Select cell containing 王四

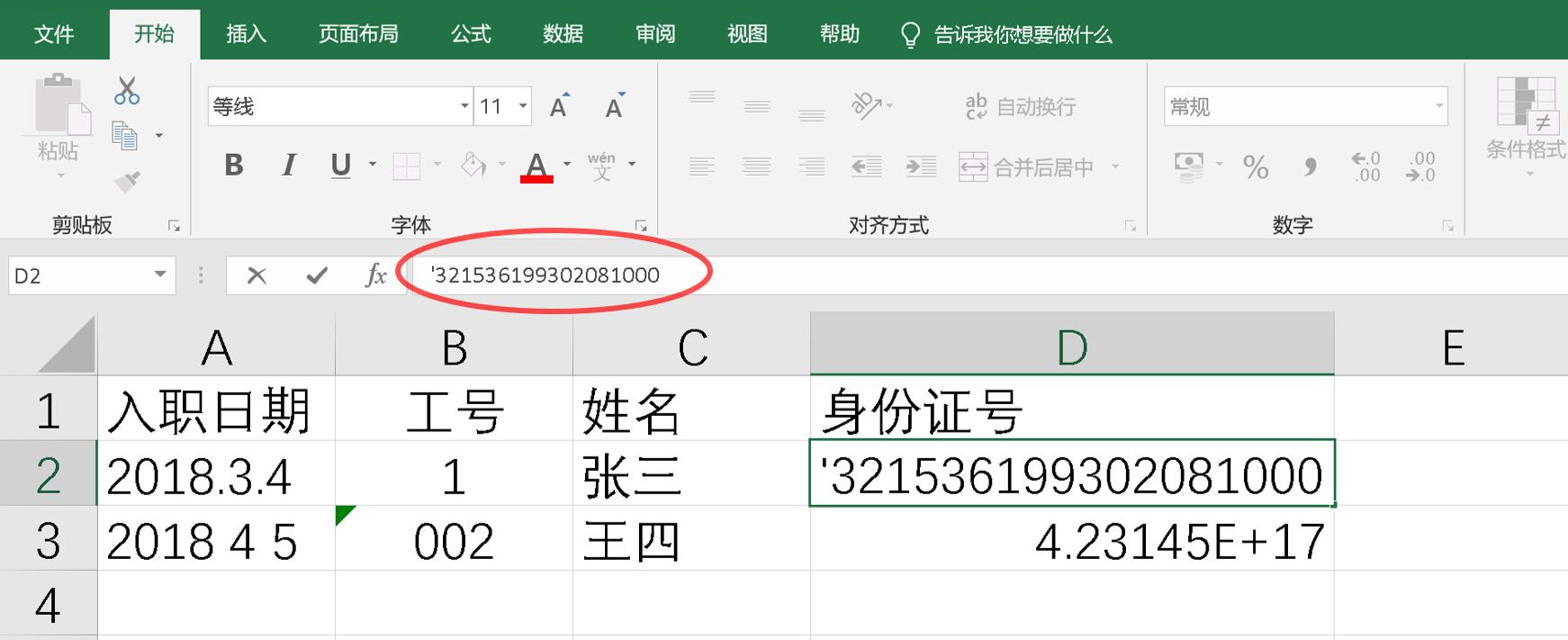point(691,538)
